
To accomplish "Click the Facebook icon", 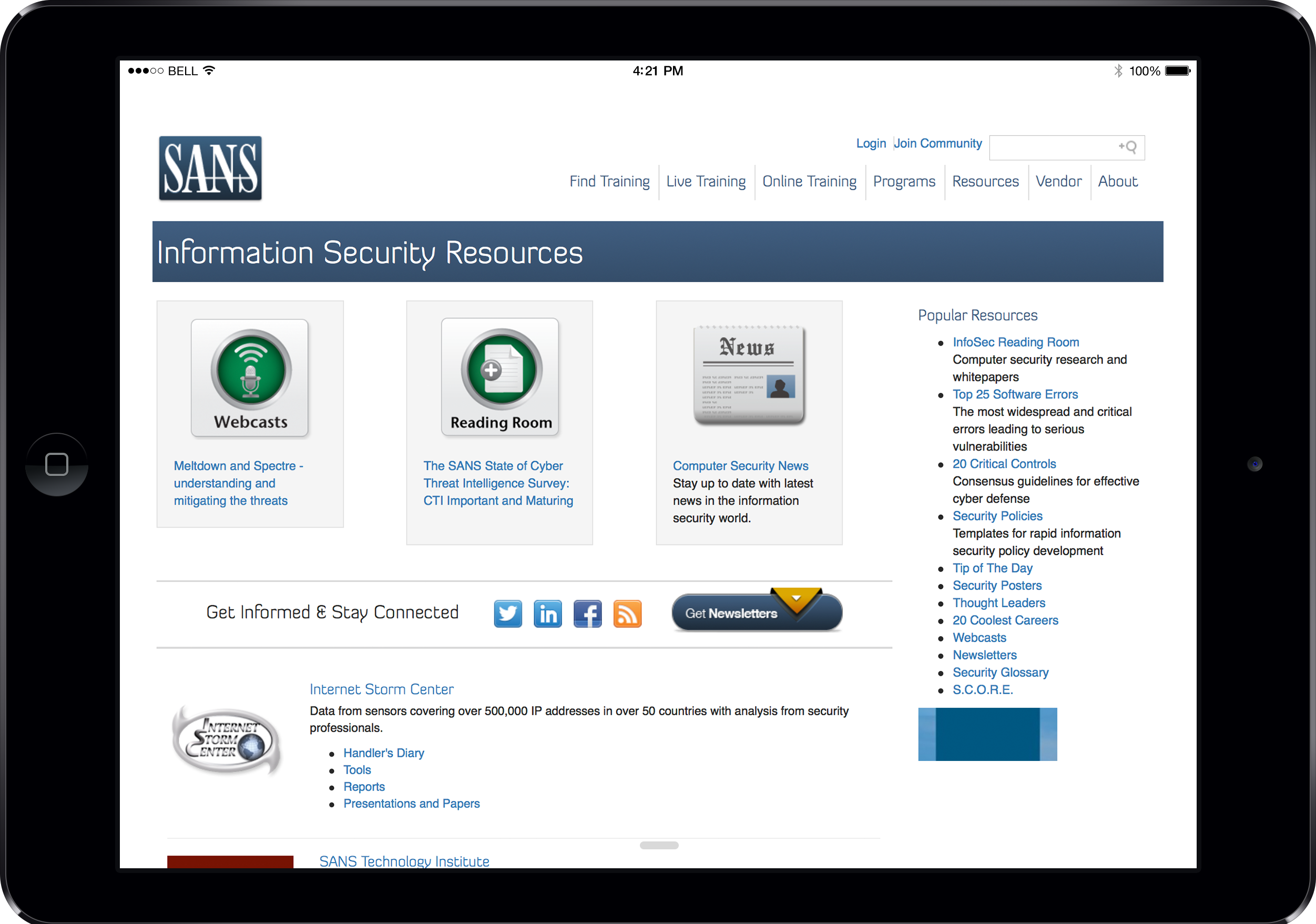I will click(587, 613).
